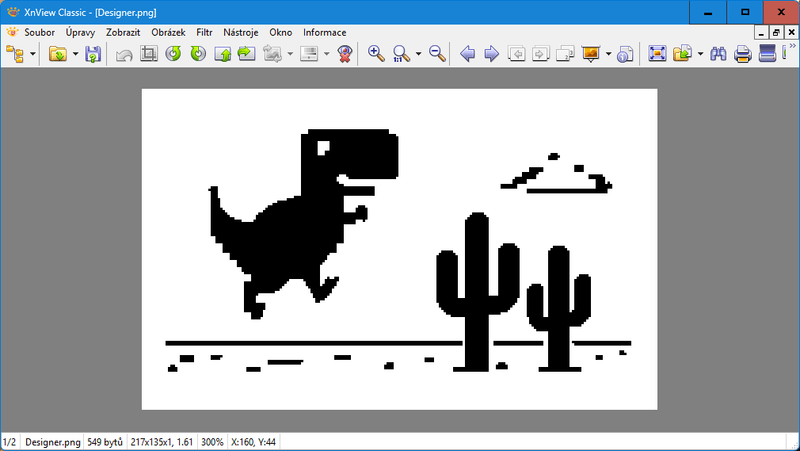Minimize the inner Designer.png document window

761,33
